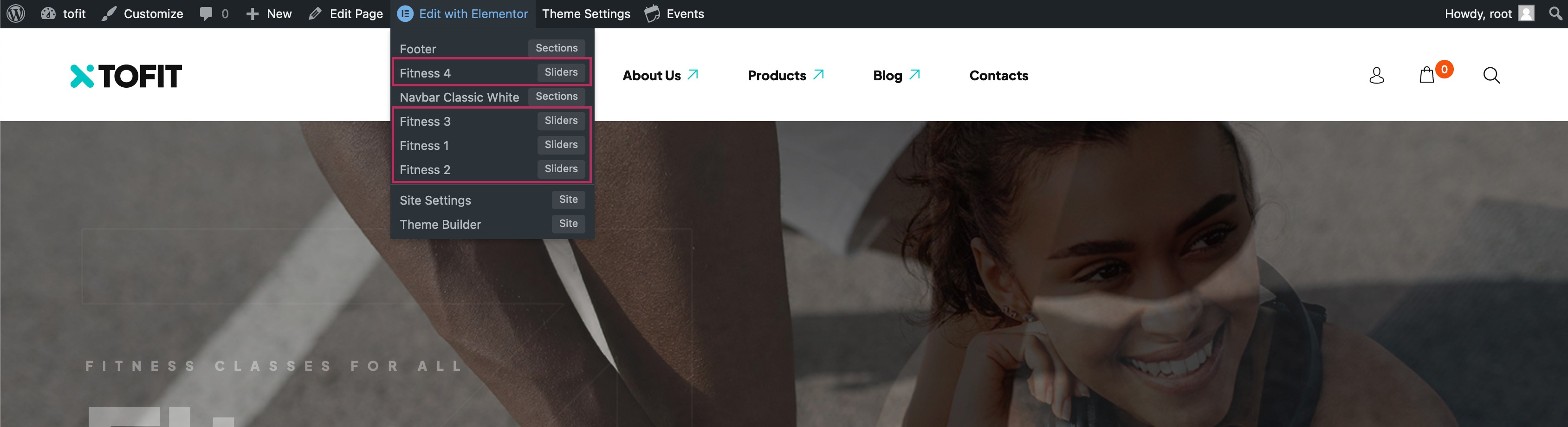This screenshot has height=427, width=1568.
Task: Edit the Fitness 4 slider
Action: [x=492, y=72]
